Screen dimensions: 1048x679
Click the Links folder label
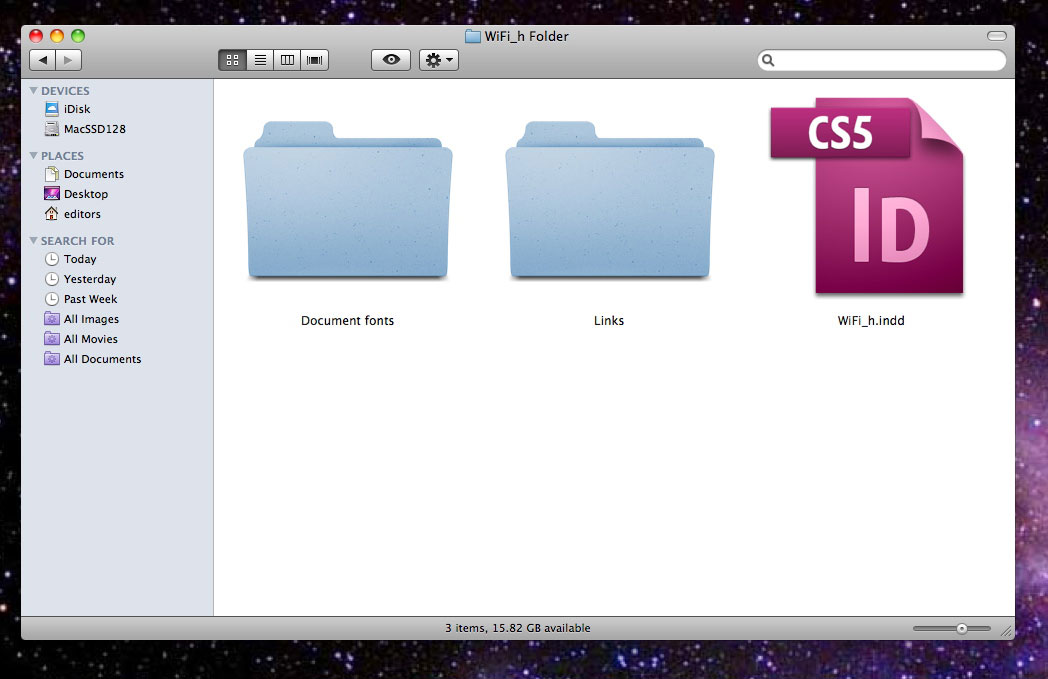pos(609,321)
